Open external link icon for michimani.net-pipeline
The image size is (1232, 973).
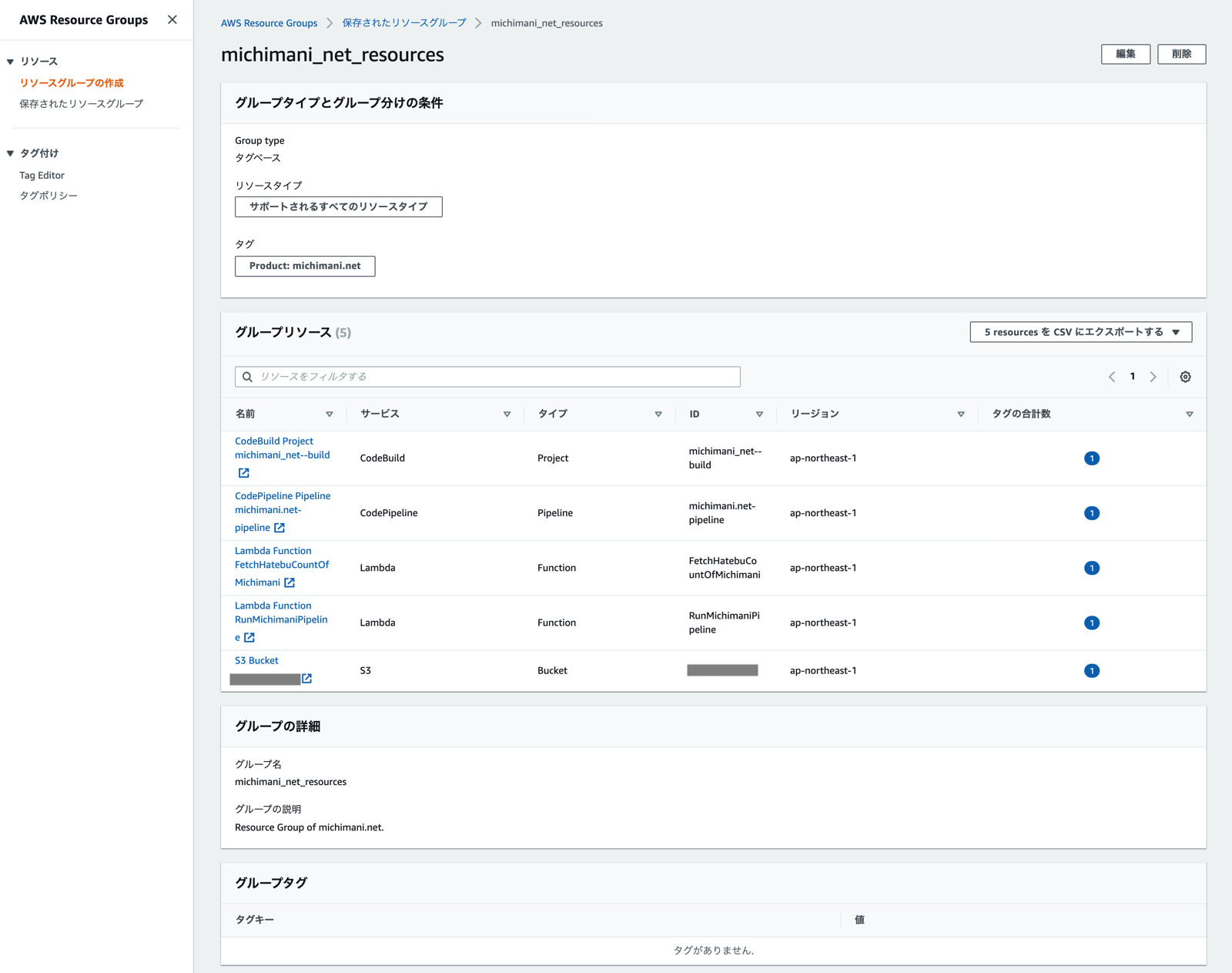(x=280, y=528)
